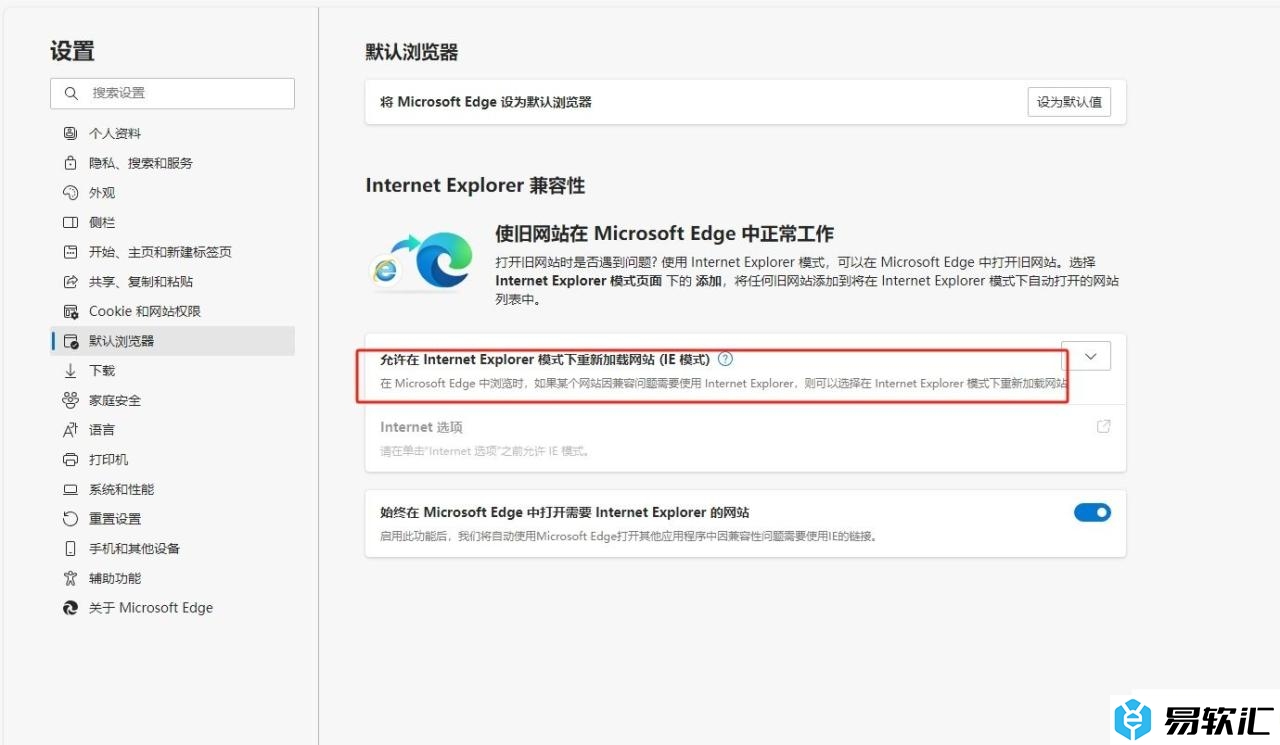1280x745 pixels.
Task: Click the icon next to 开始、主页和新建标签页
Action: coord(70,252)
